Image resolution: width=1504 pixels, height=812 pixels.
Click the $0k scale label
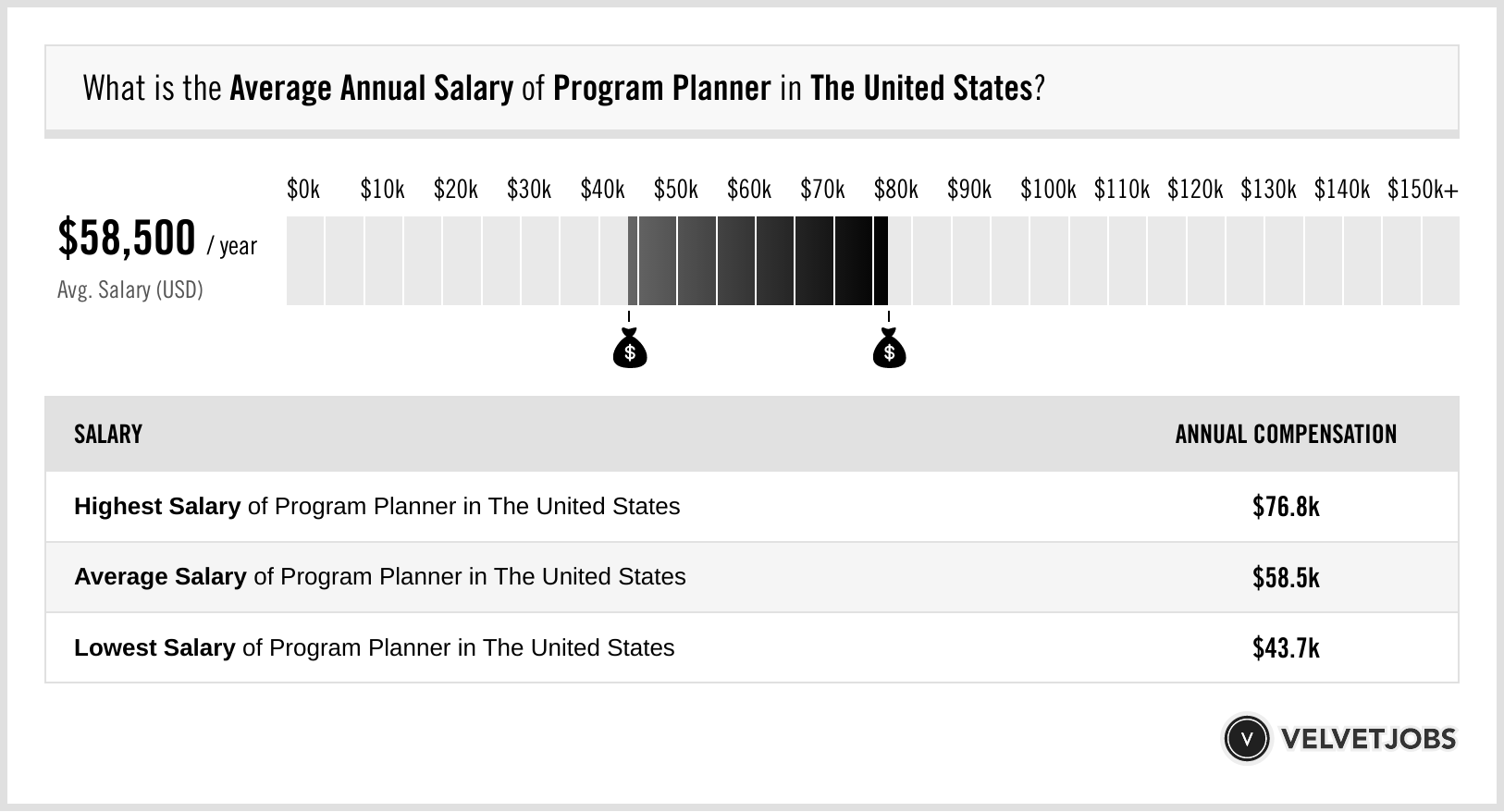click(x=303, y=190)
